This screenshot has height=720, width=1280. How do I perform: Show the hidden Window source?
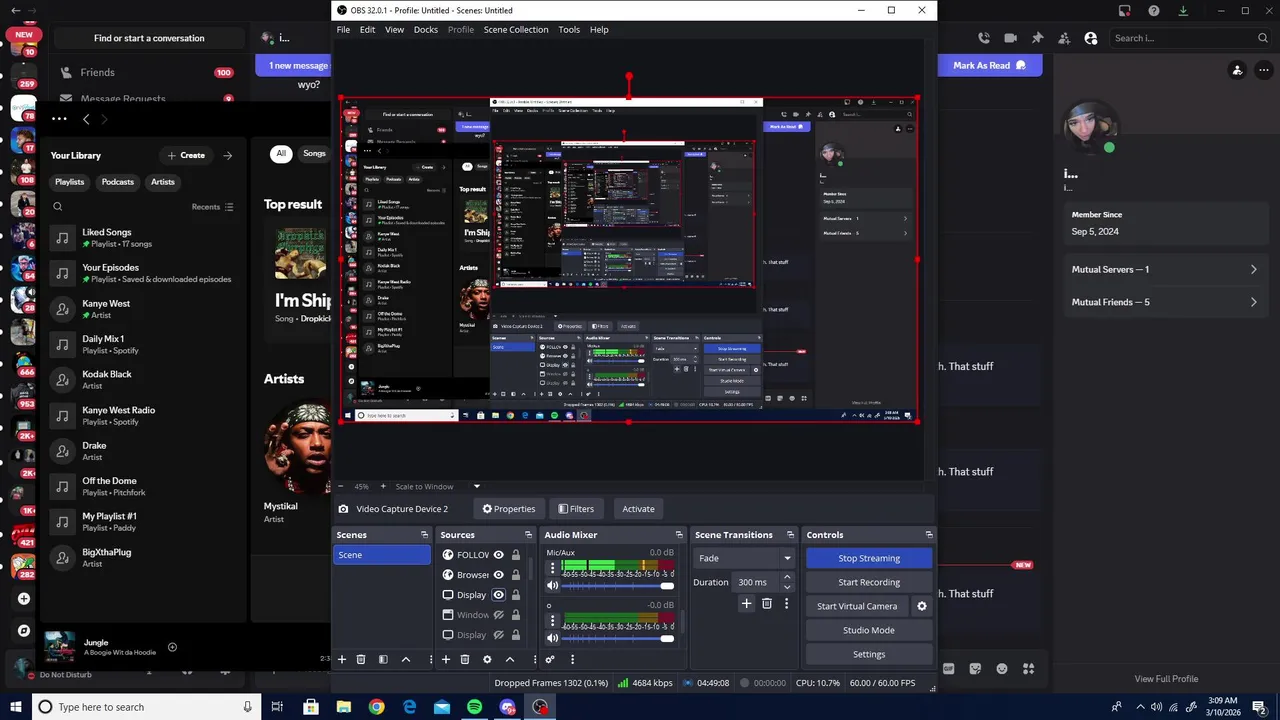[498, 615]
